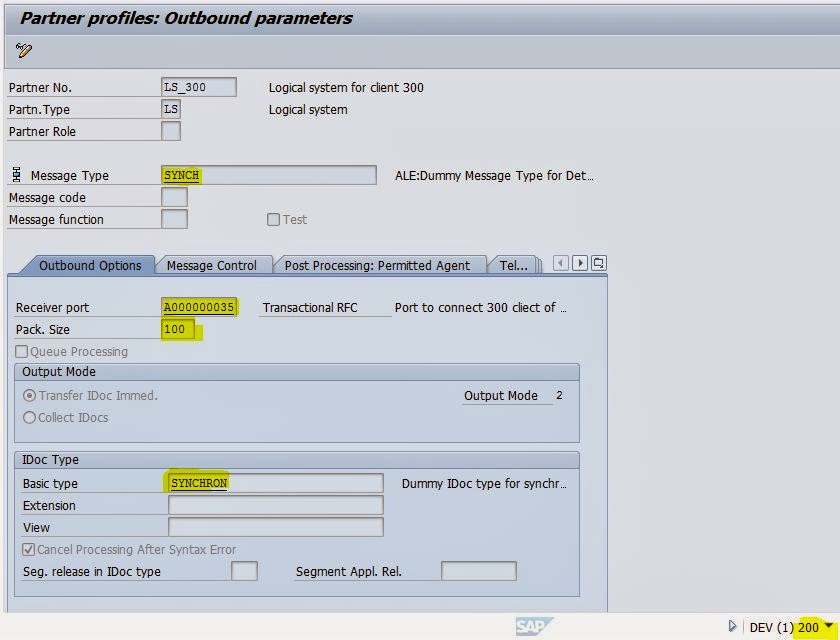
Task: Click the Output Mode value 2
Action: (x=559, y=395)
